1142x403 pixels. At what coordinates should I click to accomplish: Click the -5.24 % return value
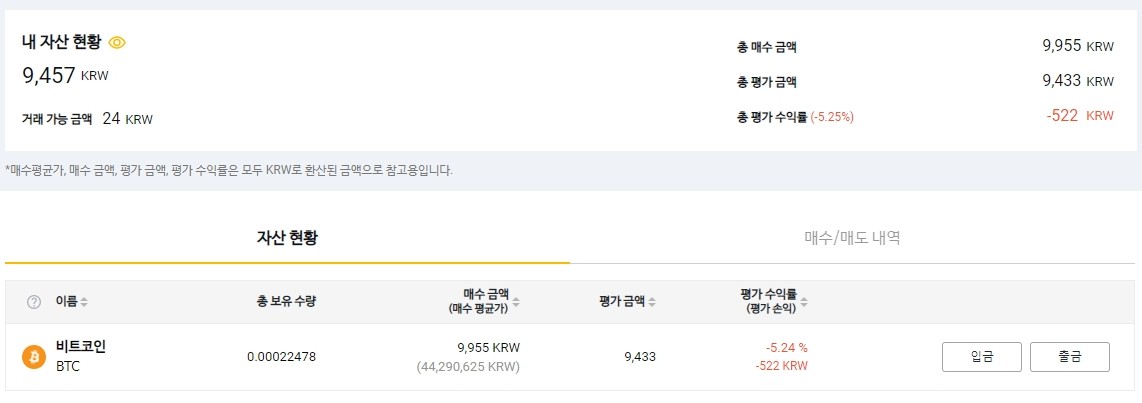(787, 348)
